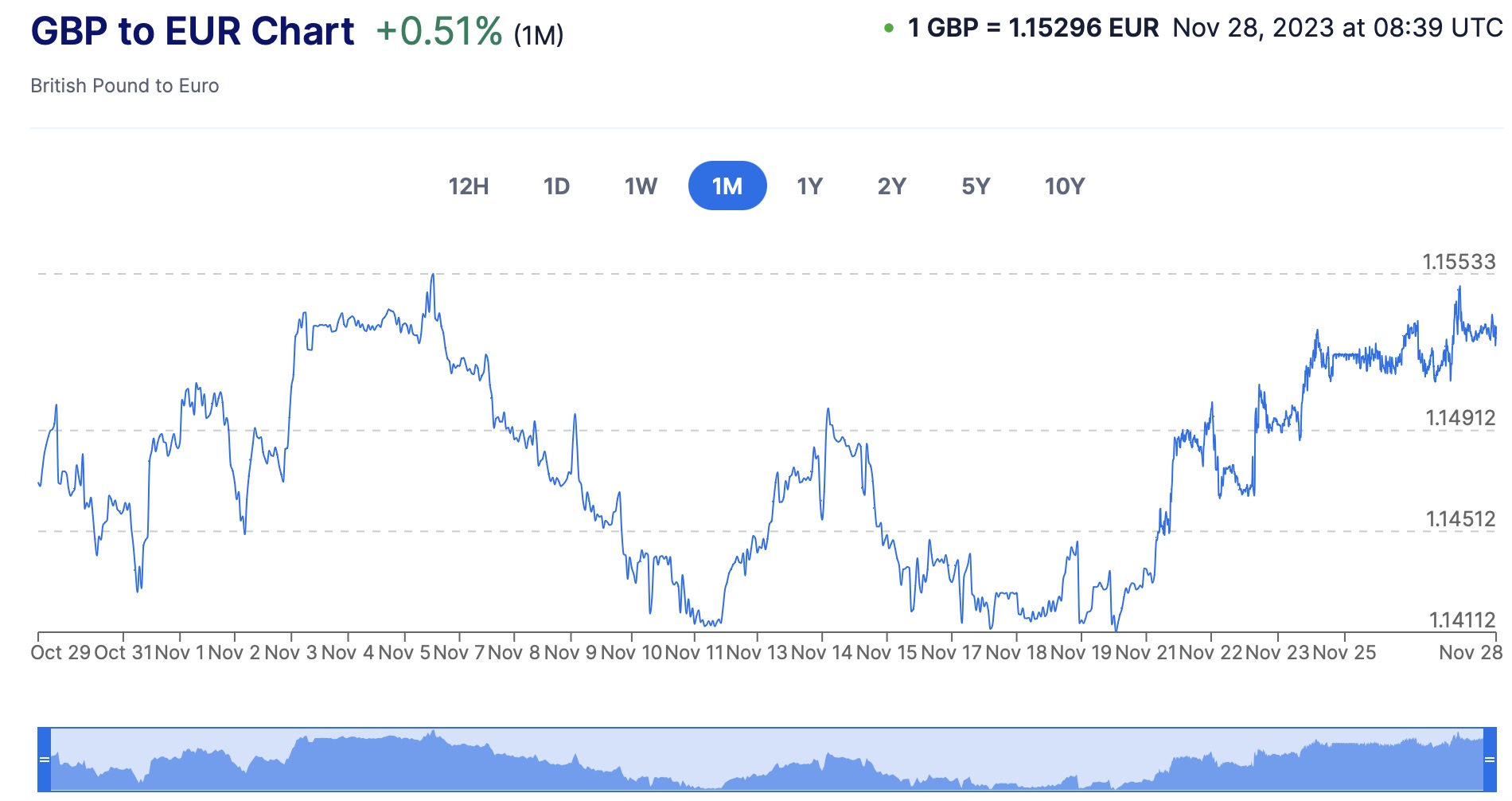Click the Nov 28 x-axis date label
Viewport: 1512px width, 801px height.
(x=1470, y=653)
